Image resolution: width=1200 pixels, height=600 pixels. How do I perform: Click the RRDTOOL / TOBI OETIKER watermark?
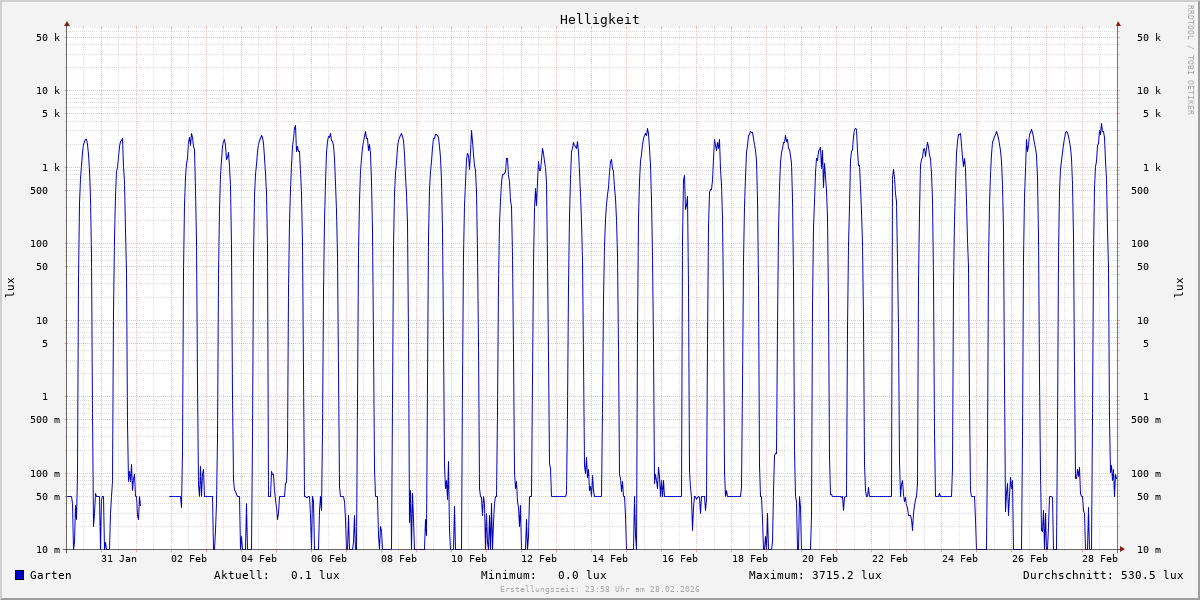(x=1190, y=59)
